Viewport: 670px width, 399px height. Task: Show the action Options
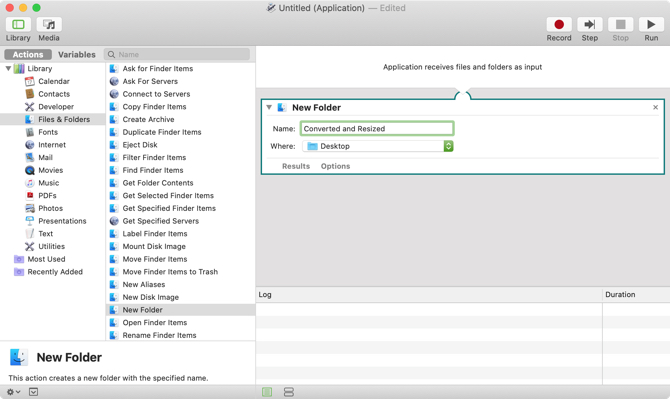(x=335, y=166)
